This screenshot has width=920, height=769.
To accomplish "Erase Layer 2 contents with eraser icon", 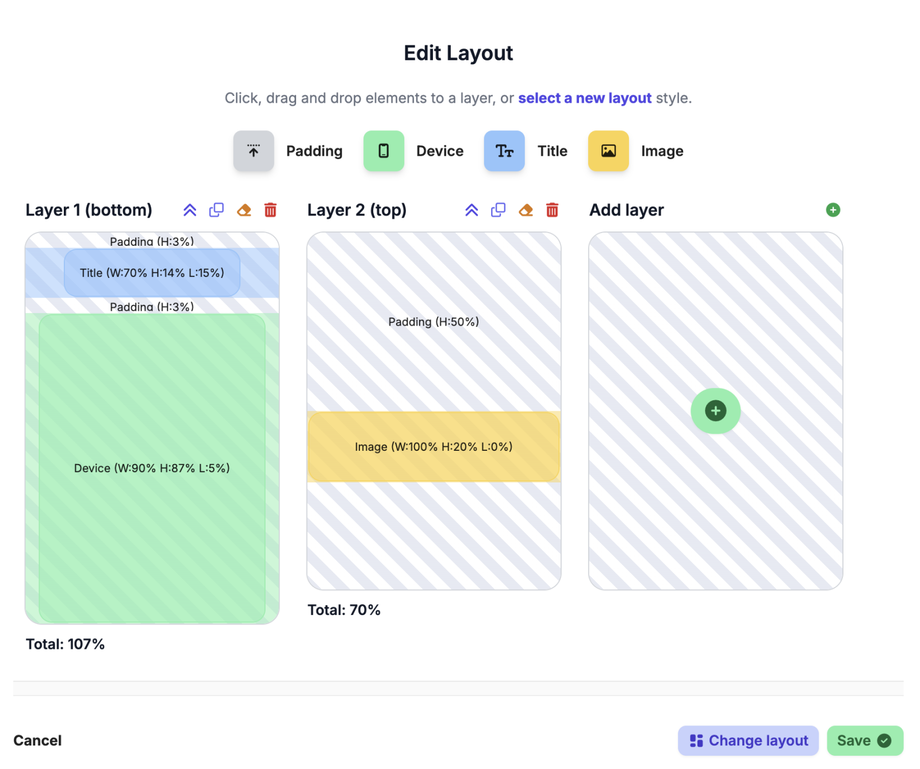I will 526,210.
